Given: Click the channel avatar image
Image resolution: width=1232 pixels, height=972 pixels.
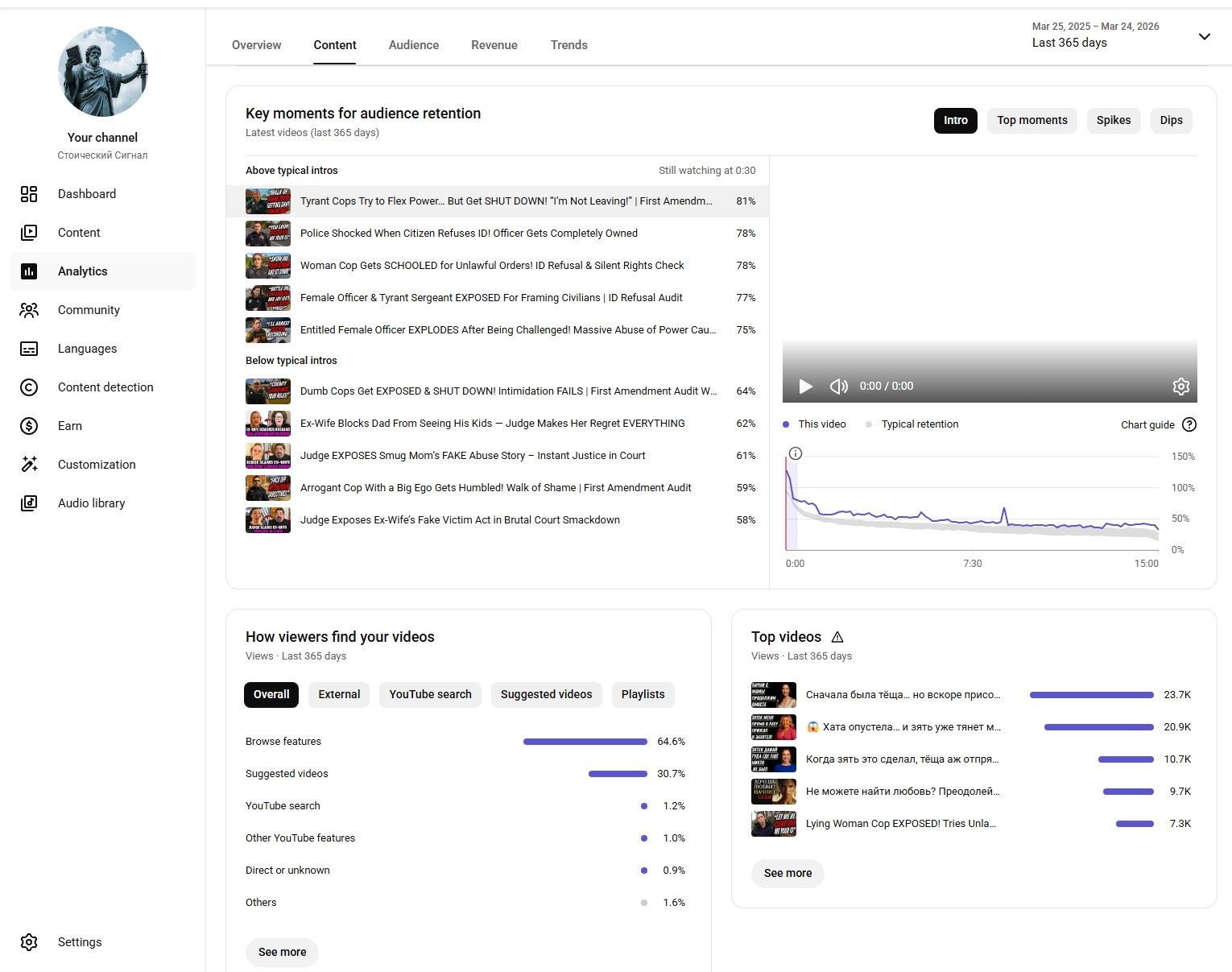Looking at the screenshot, I should point(103,72).
